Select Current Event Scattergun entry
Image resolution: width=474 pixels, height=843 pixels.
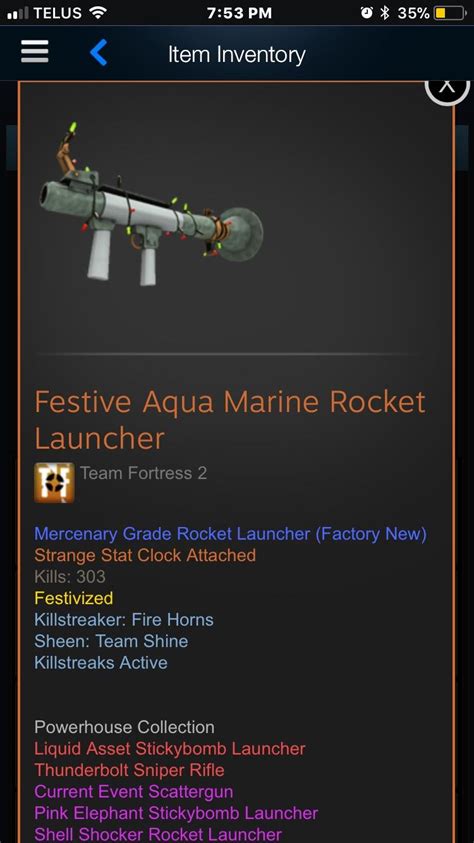(134, 791)
